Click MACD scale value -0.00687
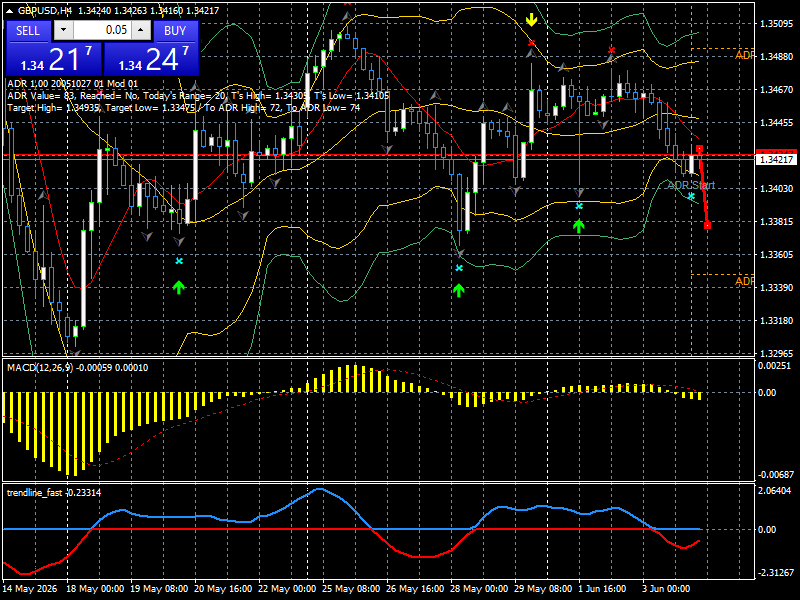 click(776, 474)
